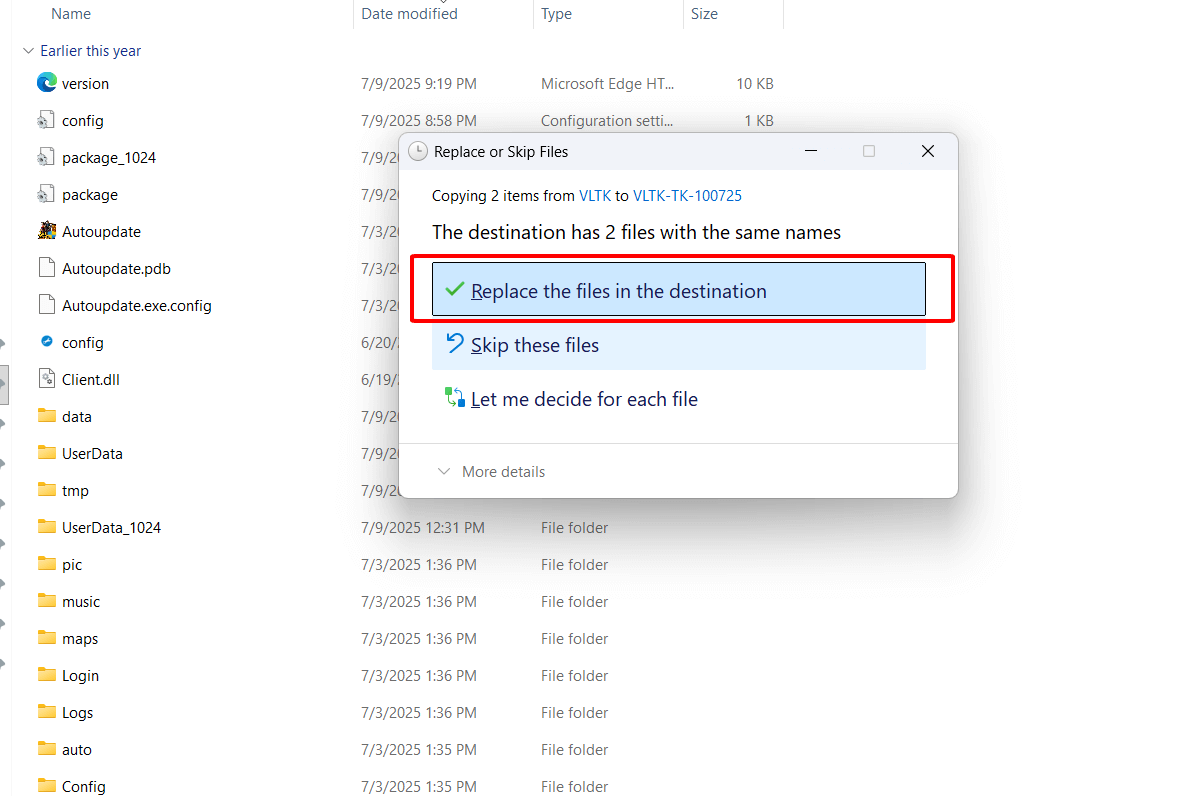Collapse the Earlier this year group

pos(27,51)
